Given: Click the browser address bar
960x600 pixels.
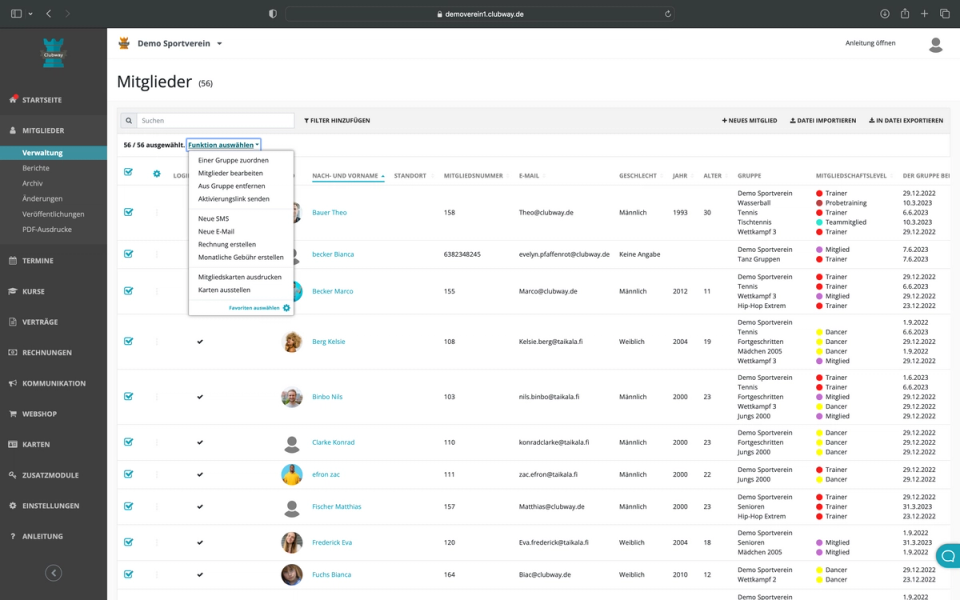Looking at the screenshot, I should pos(480,14).
